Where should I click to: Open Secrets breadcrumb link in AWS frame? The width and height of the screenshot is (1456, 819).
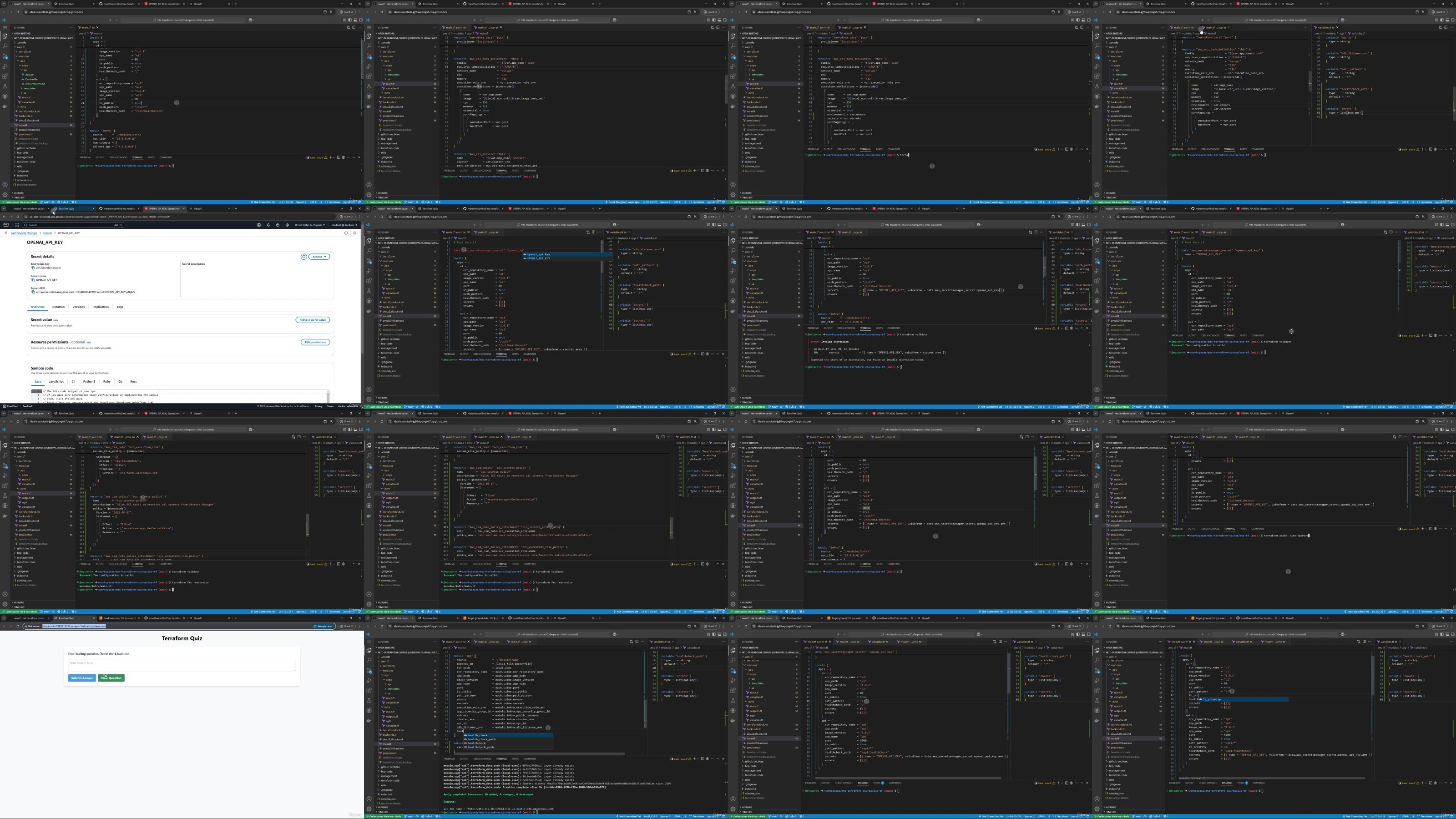[47, 233]
